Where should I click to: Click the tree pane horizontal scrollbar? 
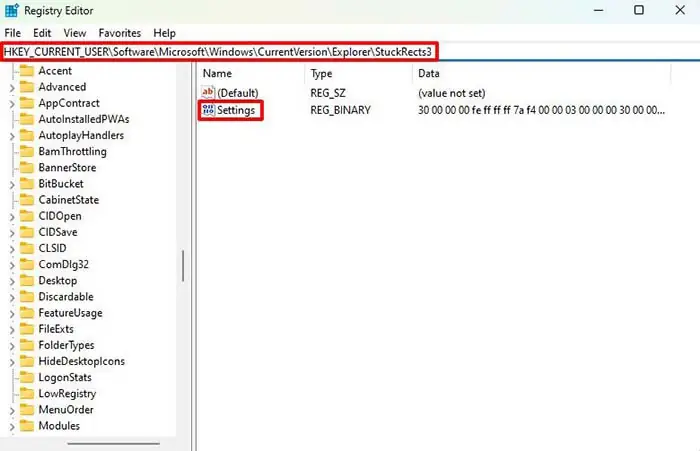(x=113, y=444)
